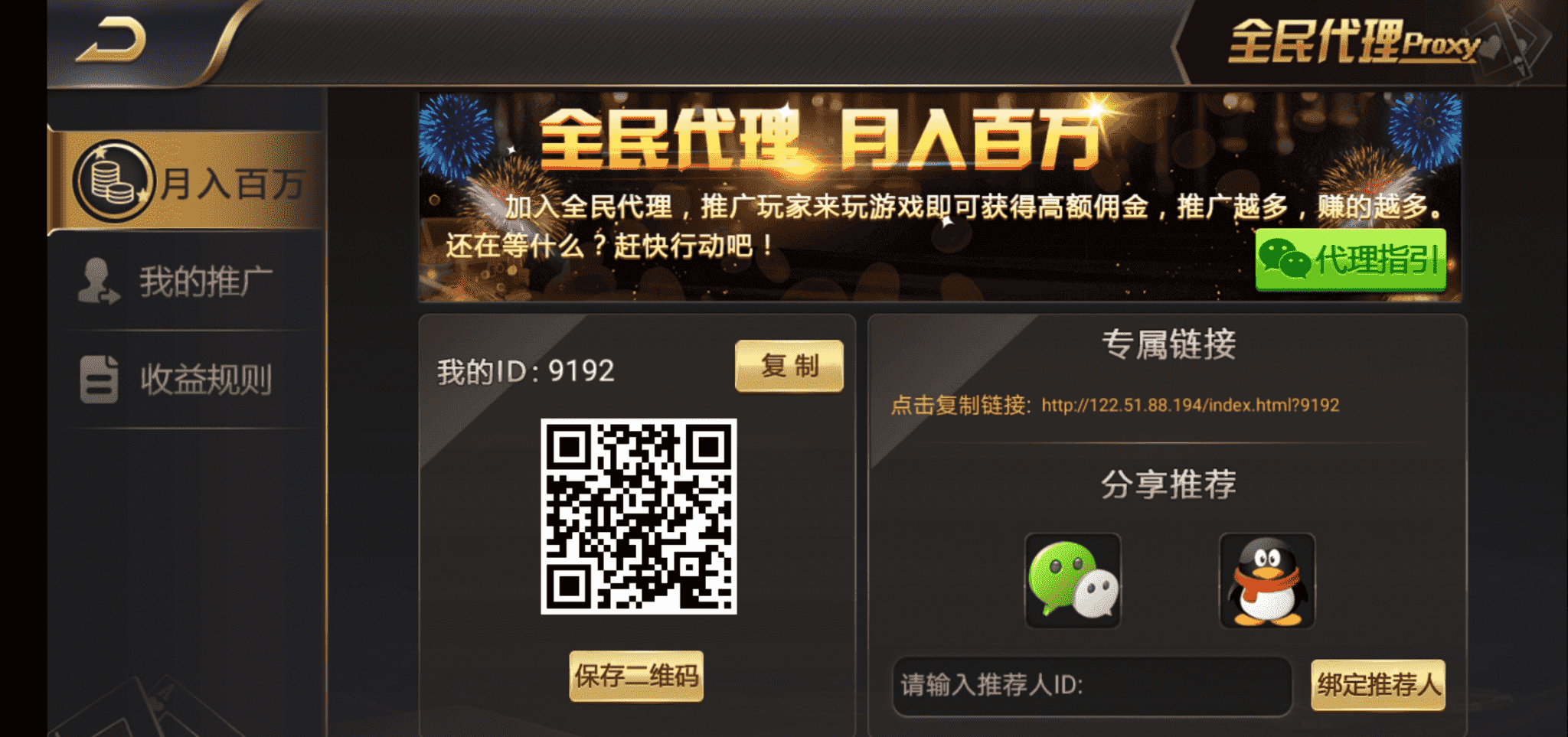This screenshot has width=1568, height=737.
Task: Click the 保存二维码 button
Action: click(636, 676)
